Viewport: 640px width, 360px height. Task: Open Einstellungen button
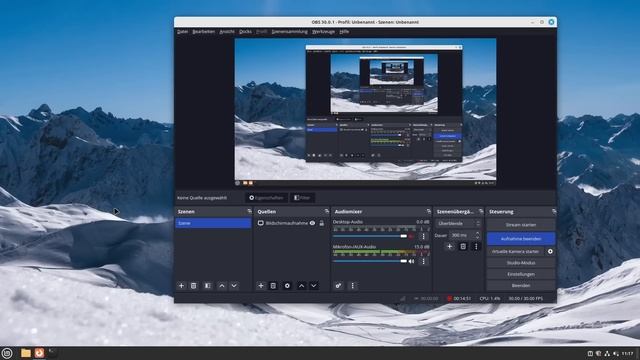(x=521, y=274)
